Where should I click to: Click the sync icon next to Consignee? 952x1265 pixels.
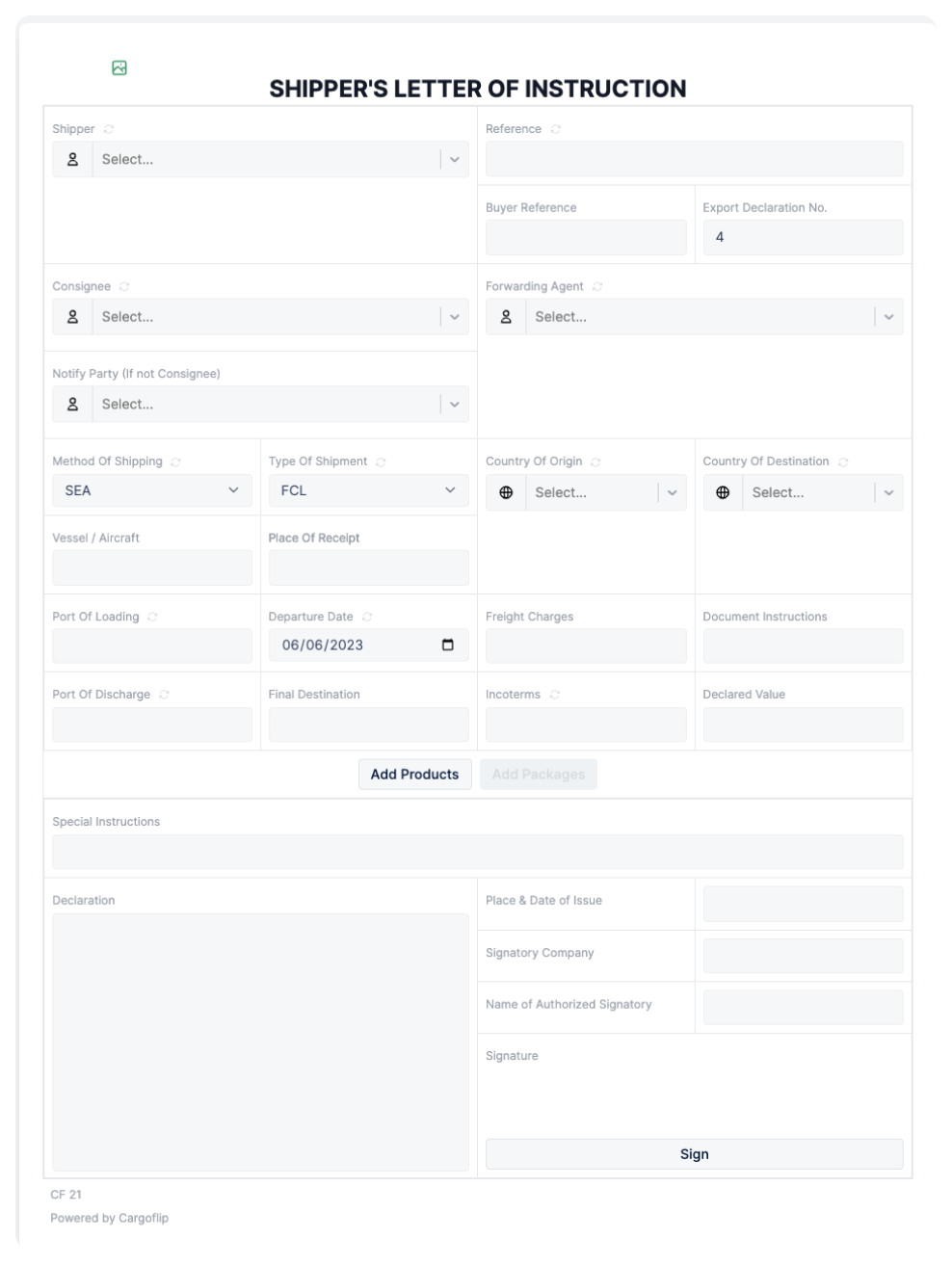pyautogui.click(x=124, y=286)
